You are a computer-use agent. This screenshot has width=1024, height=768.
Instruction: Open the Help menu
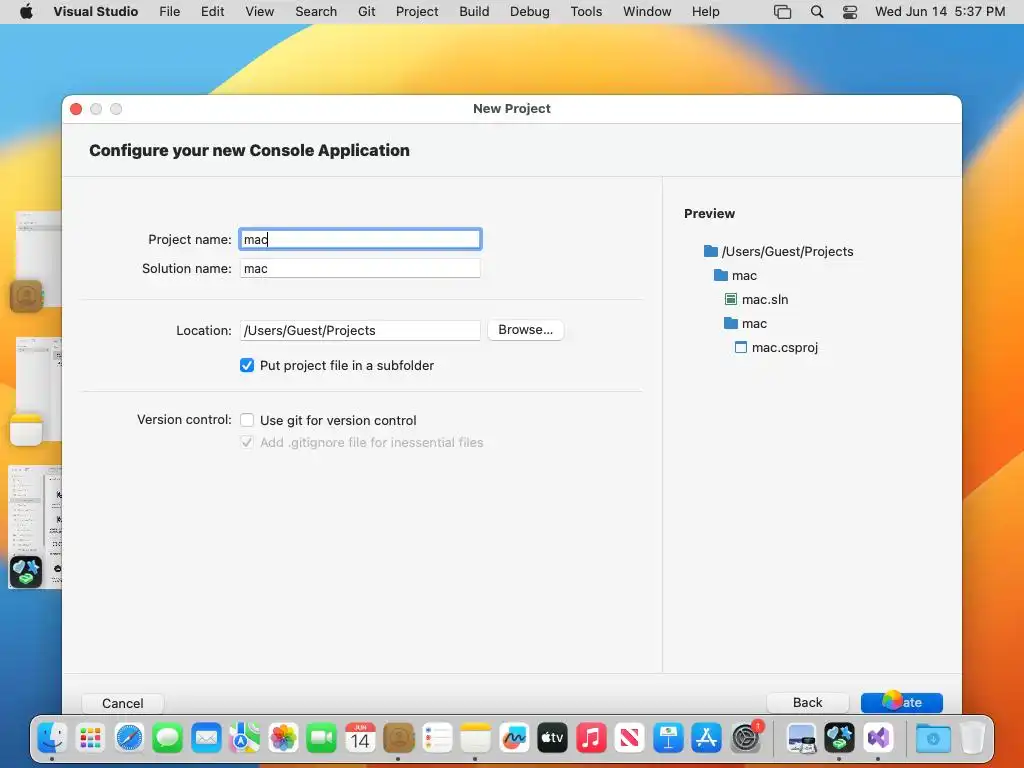(x=705, y=12)
